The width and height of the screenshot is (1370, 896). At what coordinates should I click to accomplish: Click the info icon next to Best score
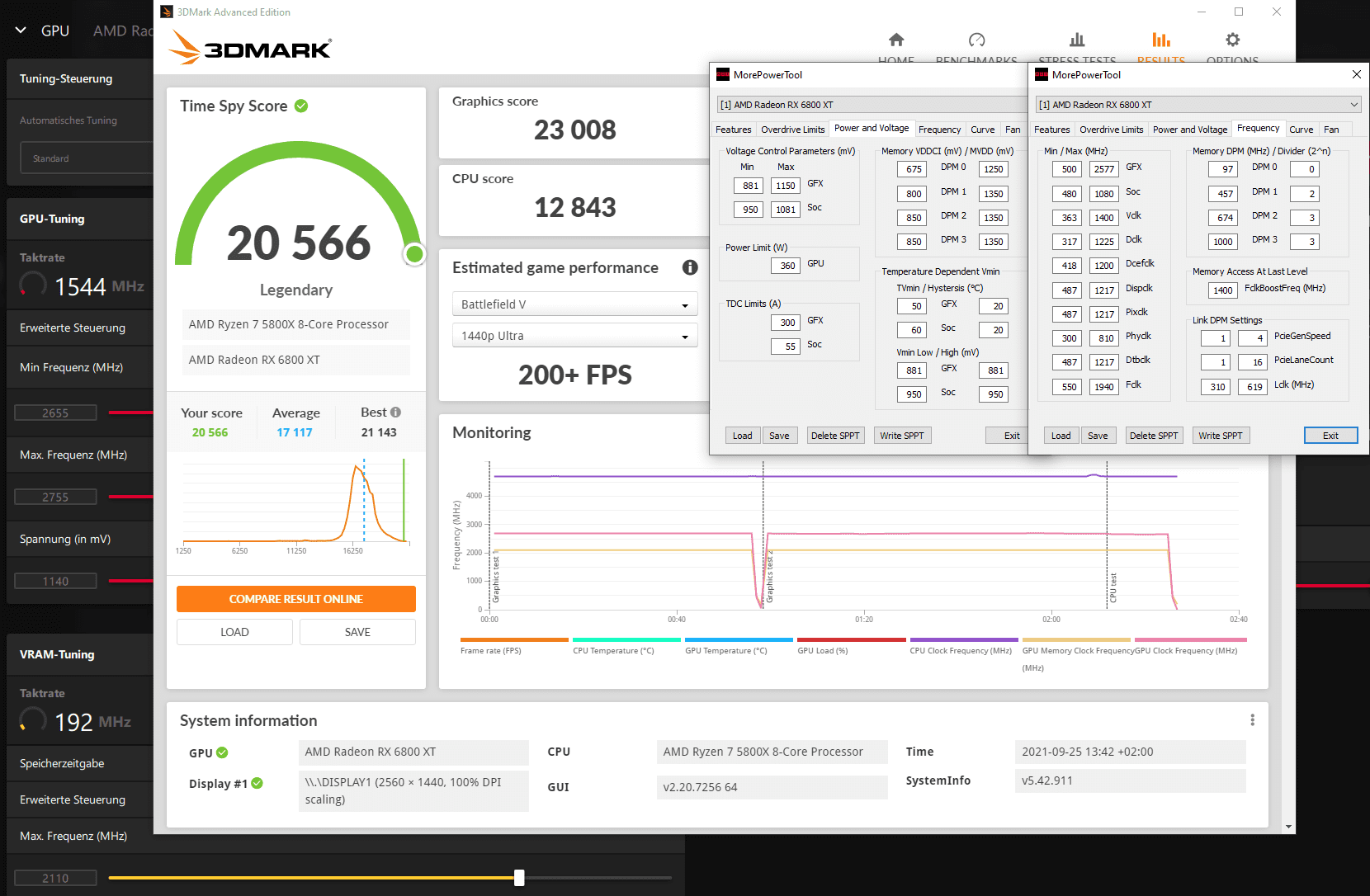395,412
